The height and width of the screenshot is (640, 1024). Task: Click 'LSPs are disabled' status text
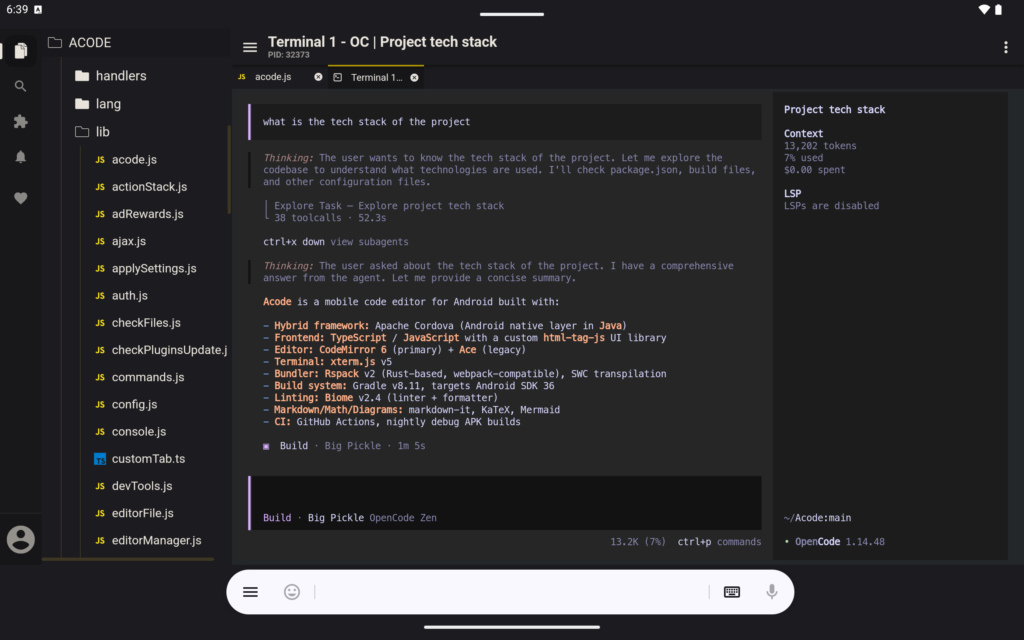tap(831, 206)
